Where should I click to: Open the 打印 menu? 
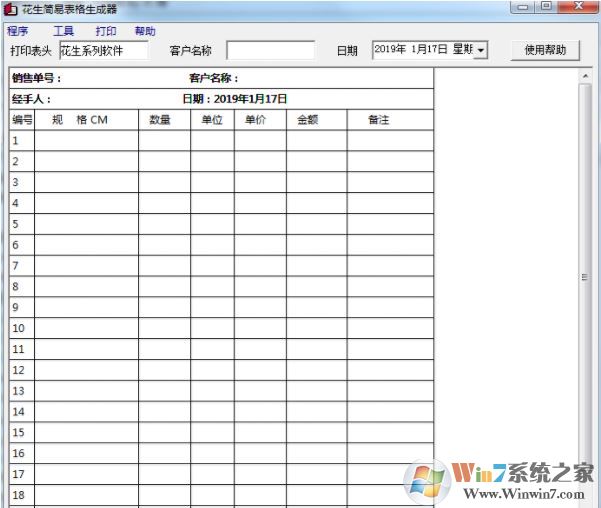click(106, 31)
